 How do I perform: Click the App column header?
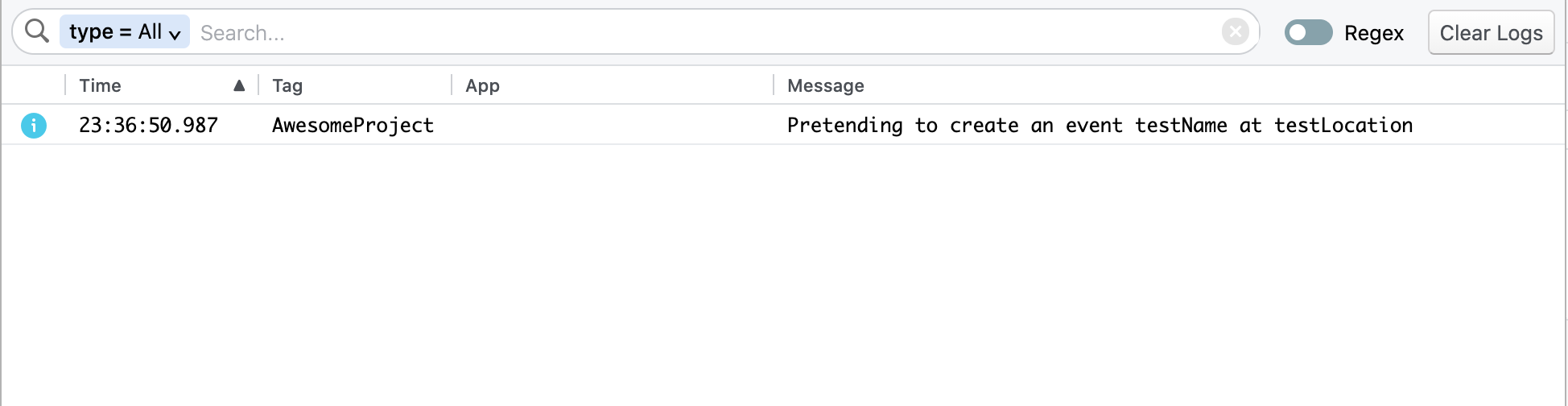tap(482, 85)
